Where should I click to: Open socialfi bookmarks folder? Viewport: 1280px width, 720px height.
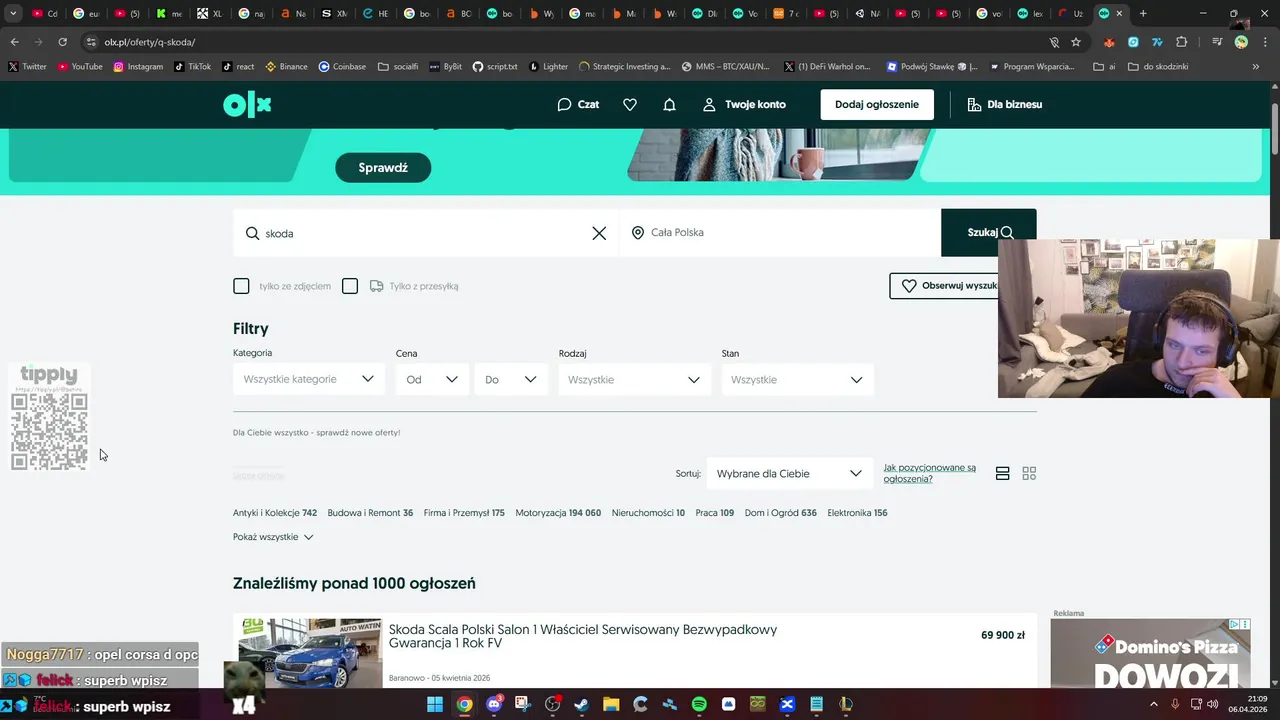[x=398, y=67]
